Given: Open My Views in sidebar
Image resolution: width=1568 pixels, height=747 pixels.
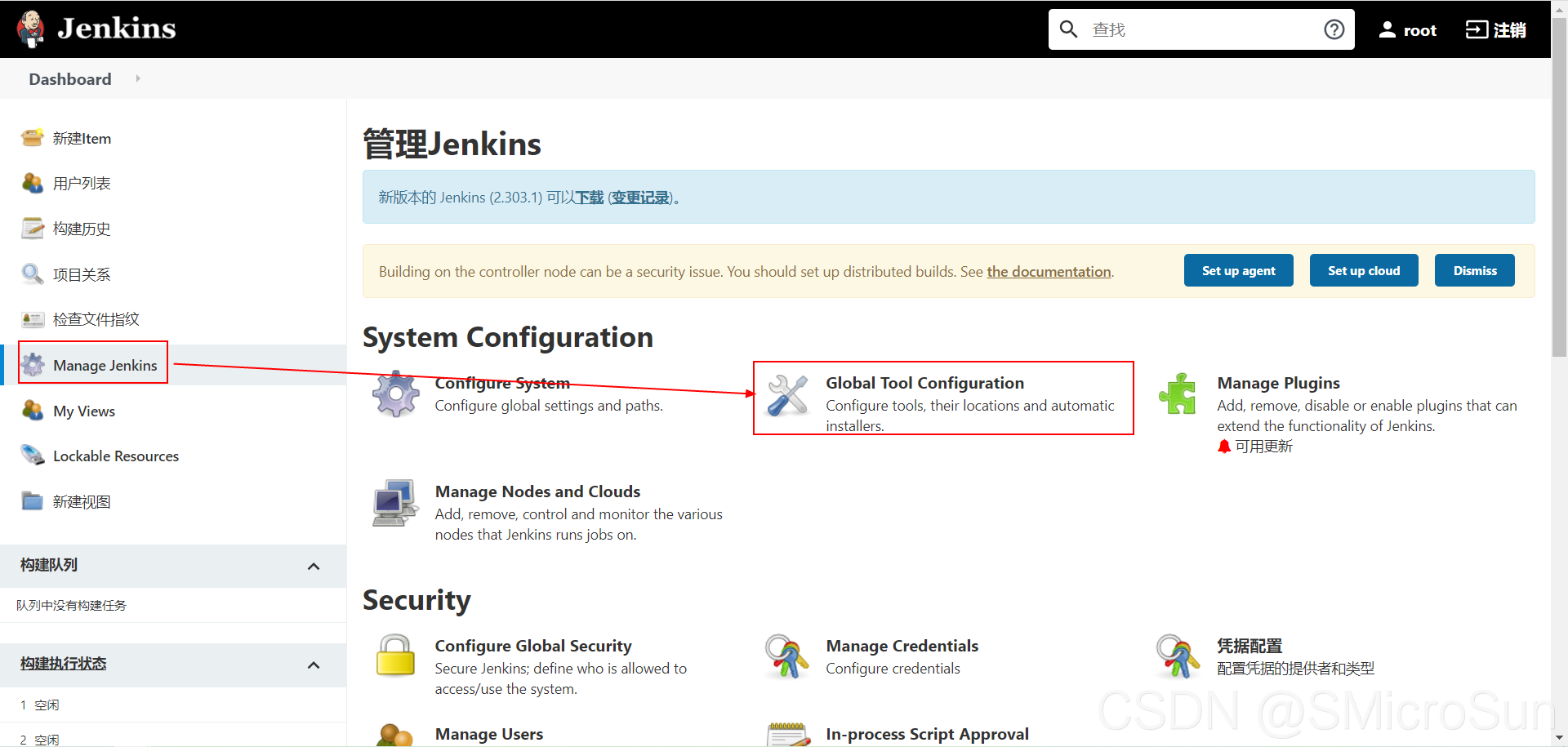Looking at the screenshot, I should [84, 411].
